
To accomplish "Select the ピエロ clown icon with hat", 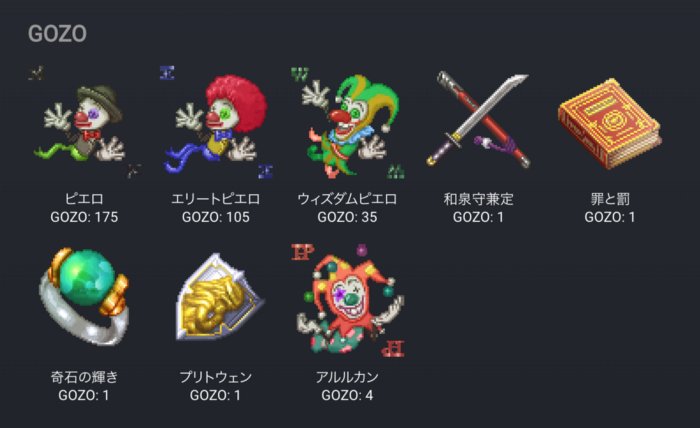I will [84, 123].
